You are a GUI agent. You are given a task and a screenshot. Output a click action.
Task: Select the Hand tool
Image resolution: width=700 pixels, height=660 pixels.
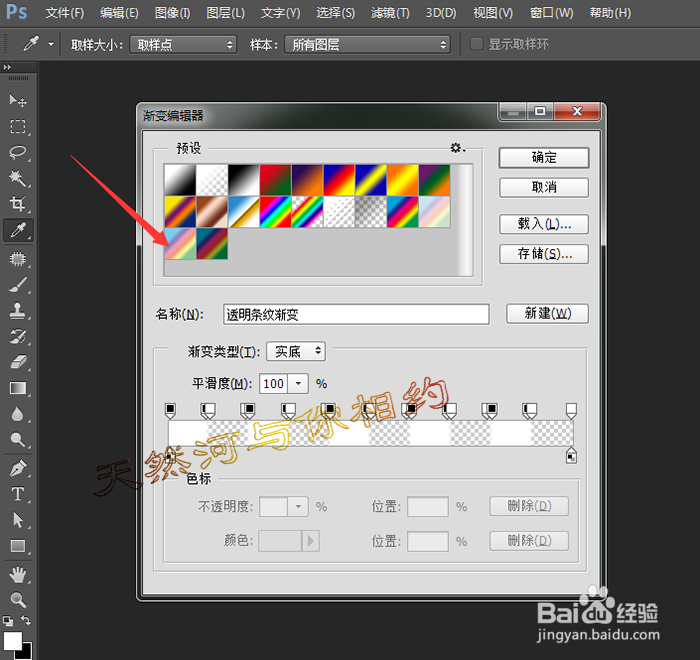(18, 574)
